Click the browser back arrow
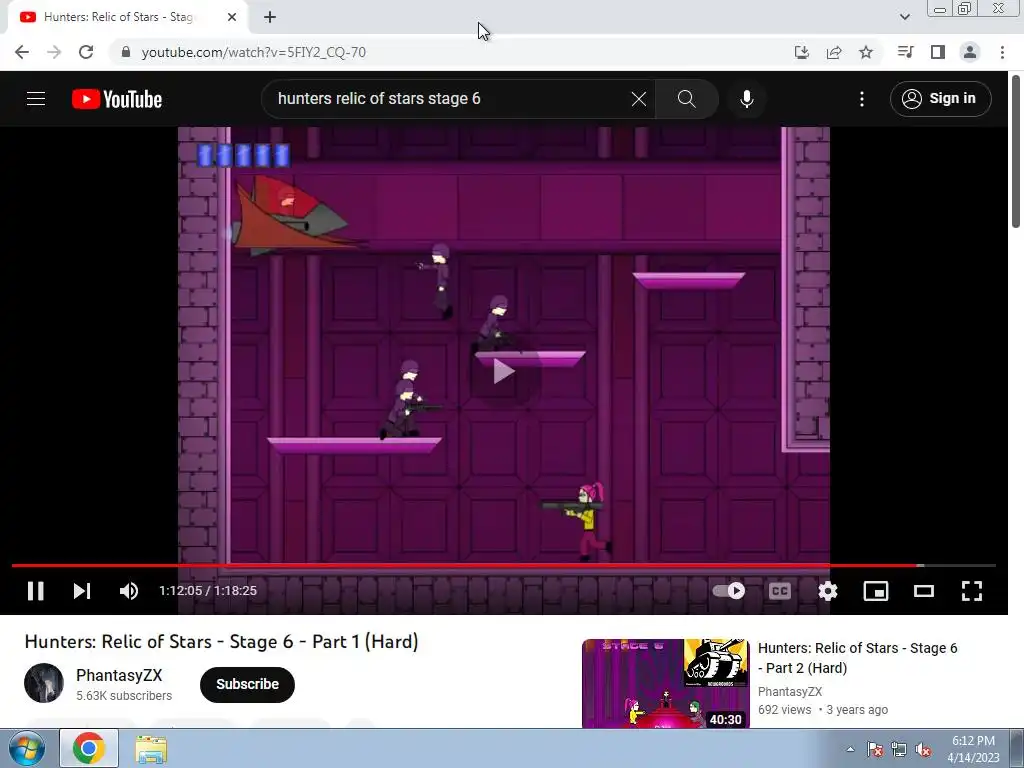Image resolution: width=1024 pixels, height=768 pixels. click(x=22, y=52)
